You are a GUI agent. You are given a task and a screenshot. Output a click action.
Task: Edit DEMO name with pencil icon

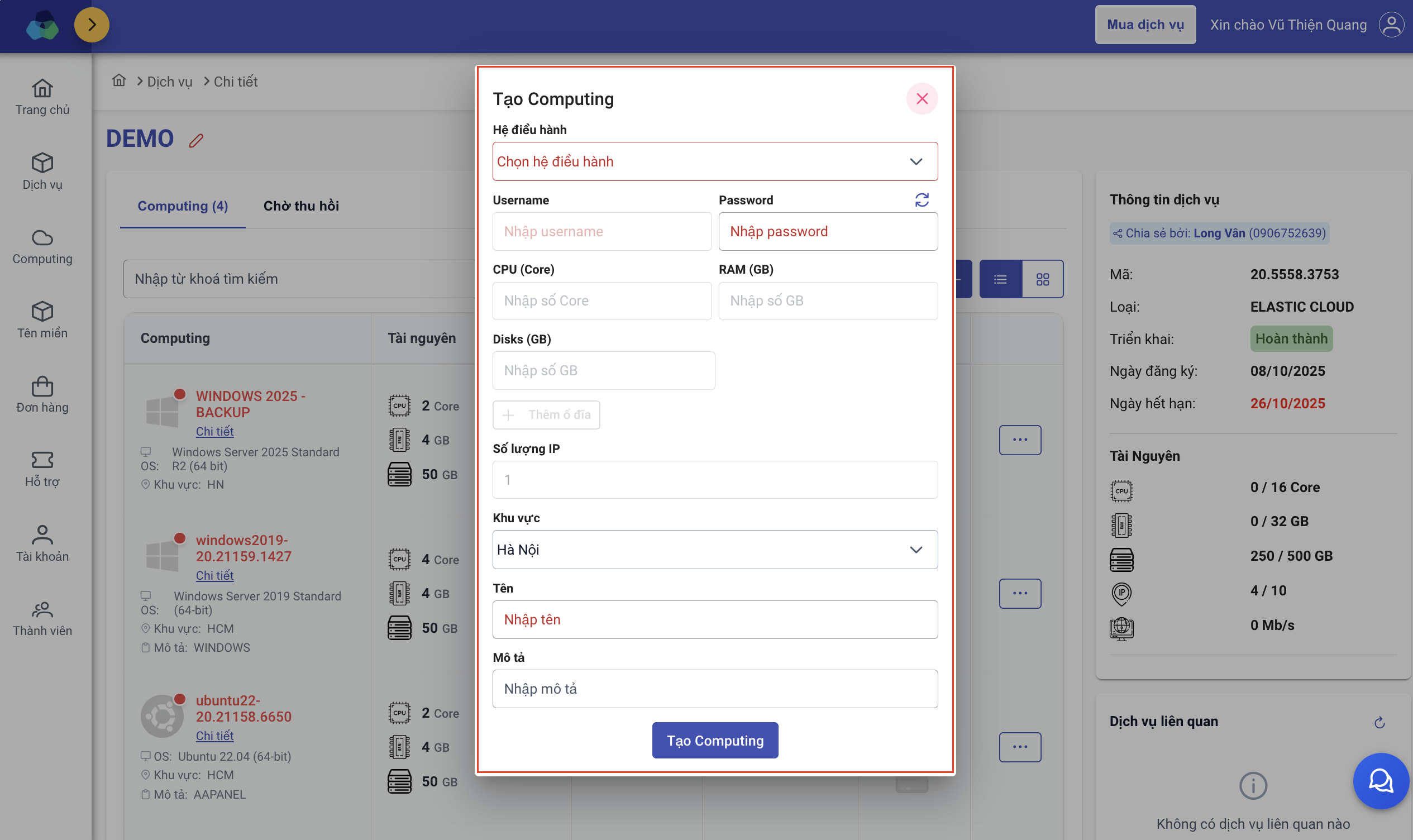point(196,140)
